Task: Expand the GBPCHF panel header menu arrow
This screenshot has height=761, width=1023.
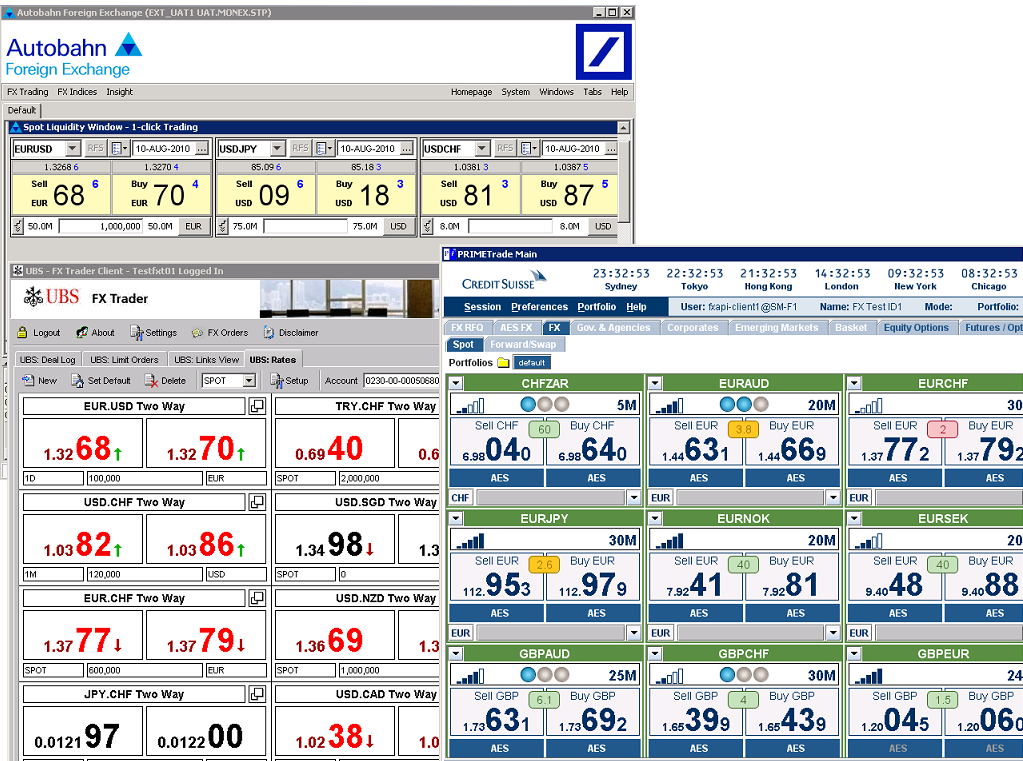Action: pos(655,654)
